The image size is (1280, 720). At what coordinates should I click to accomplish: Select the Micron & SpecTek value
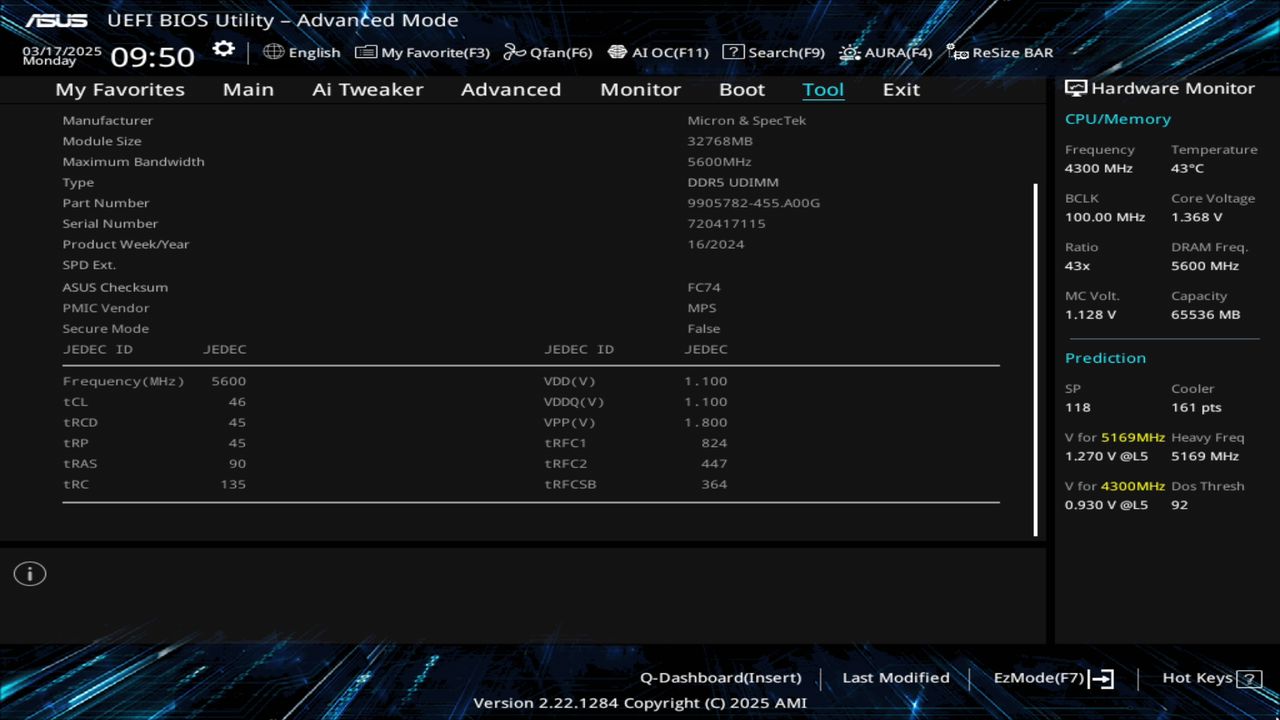746,120
